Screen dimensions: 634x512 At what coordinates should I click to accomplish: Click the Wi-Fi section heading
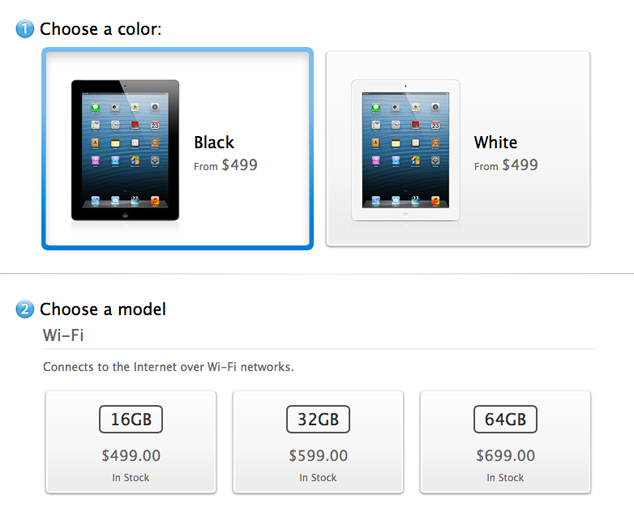[63, 335]
